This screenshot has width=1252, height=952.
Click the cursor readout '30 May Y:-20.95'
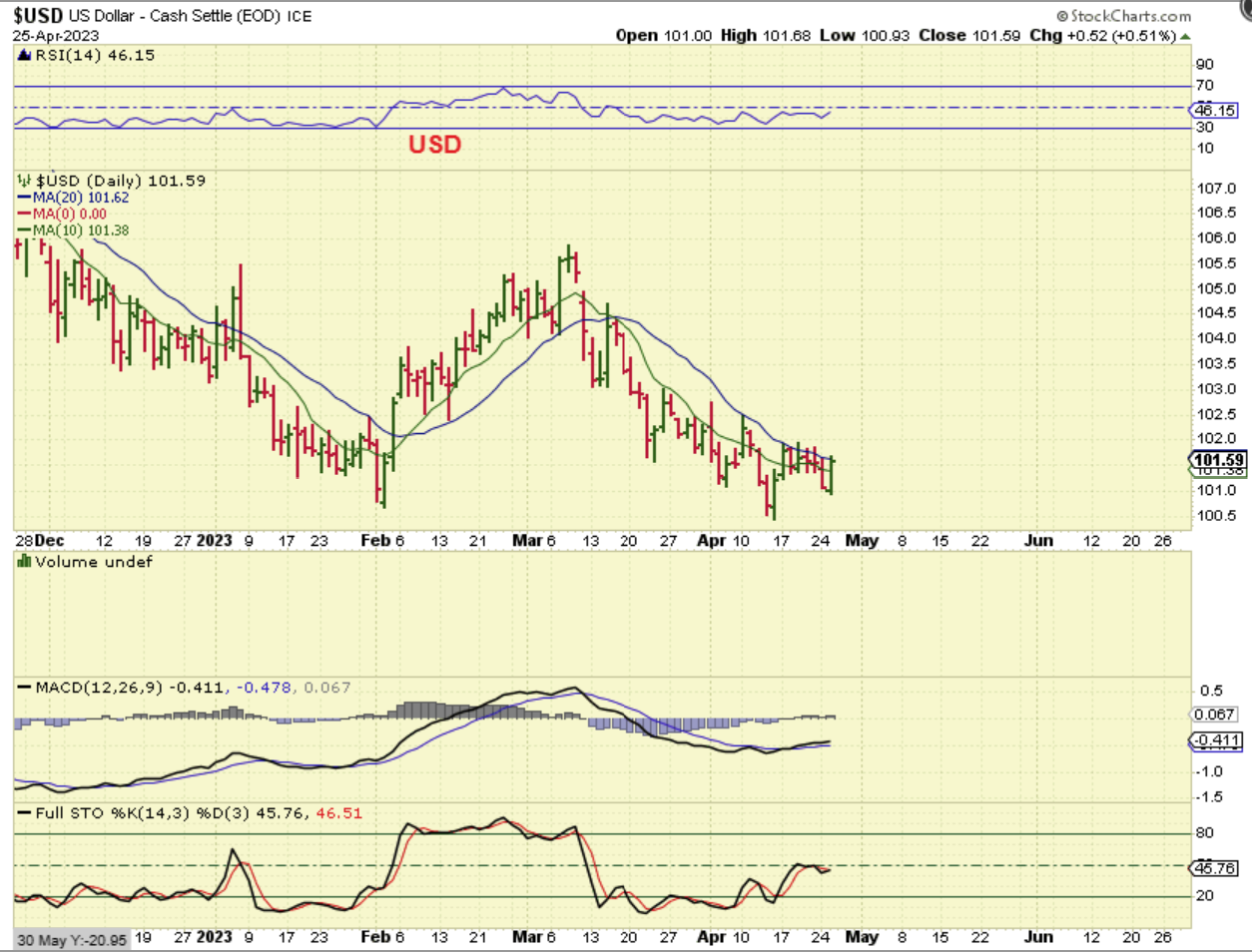tap(72, 940)
